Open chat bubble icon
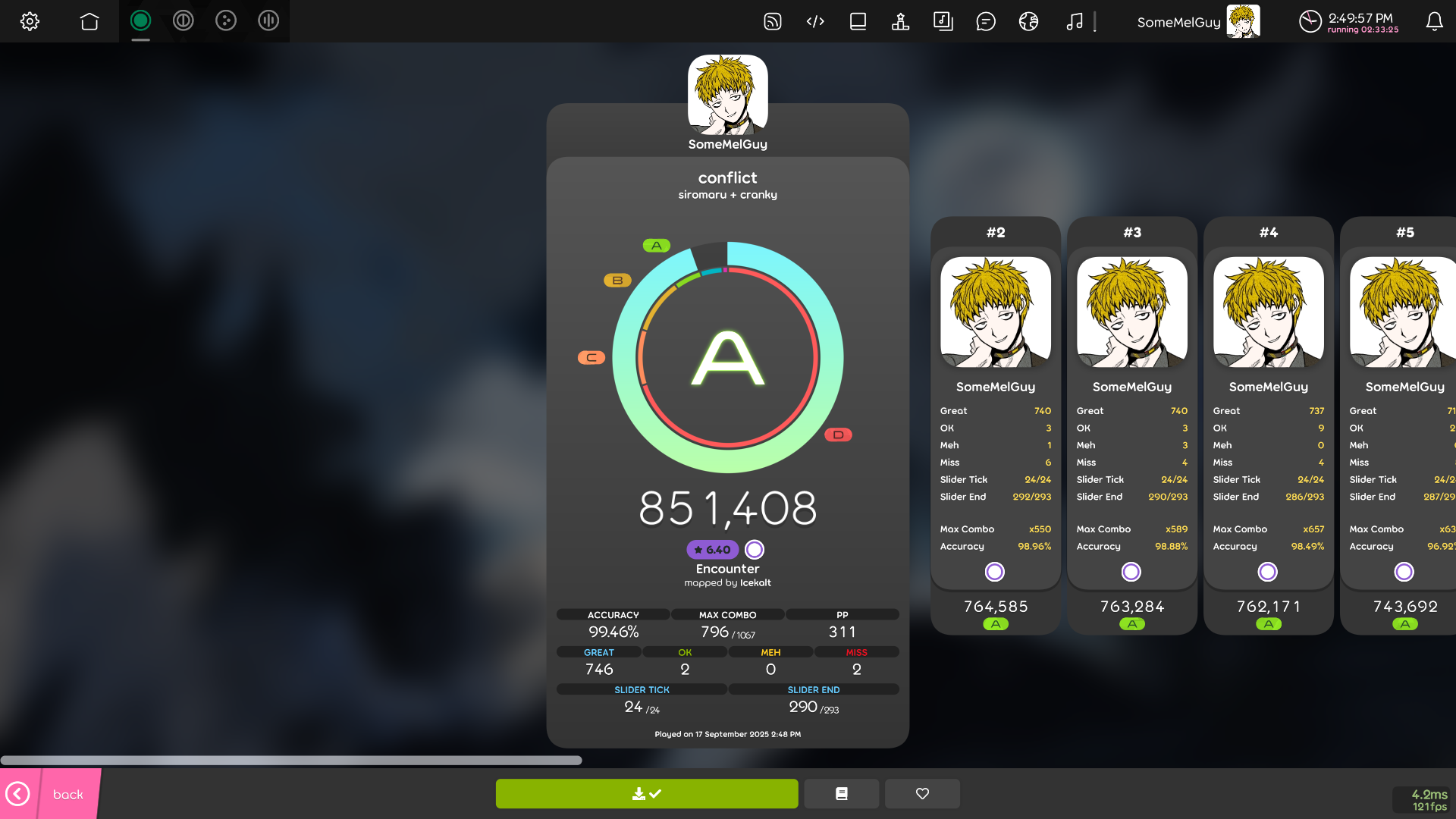 [x=986, y=21]
